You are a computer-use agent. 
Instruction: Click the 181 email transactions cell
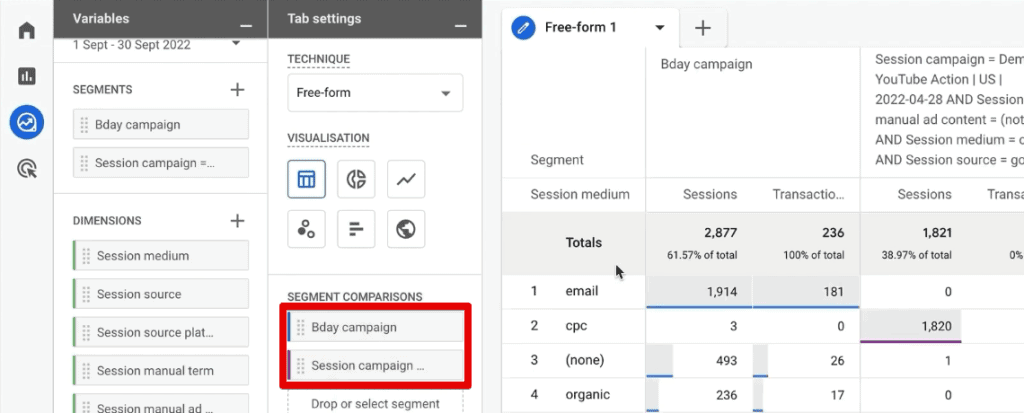tap(806, 291)
